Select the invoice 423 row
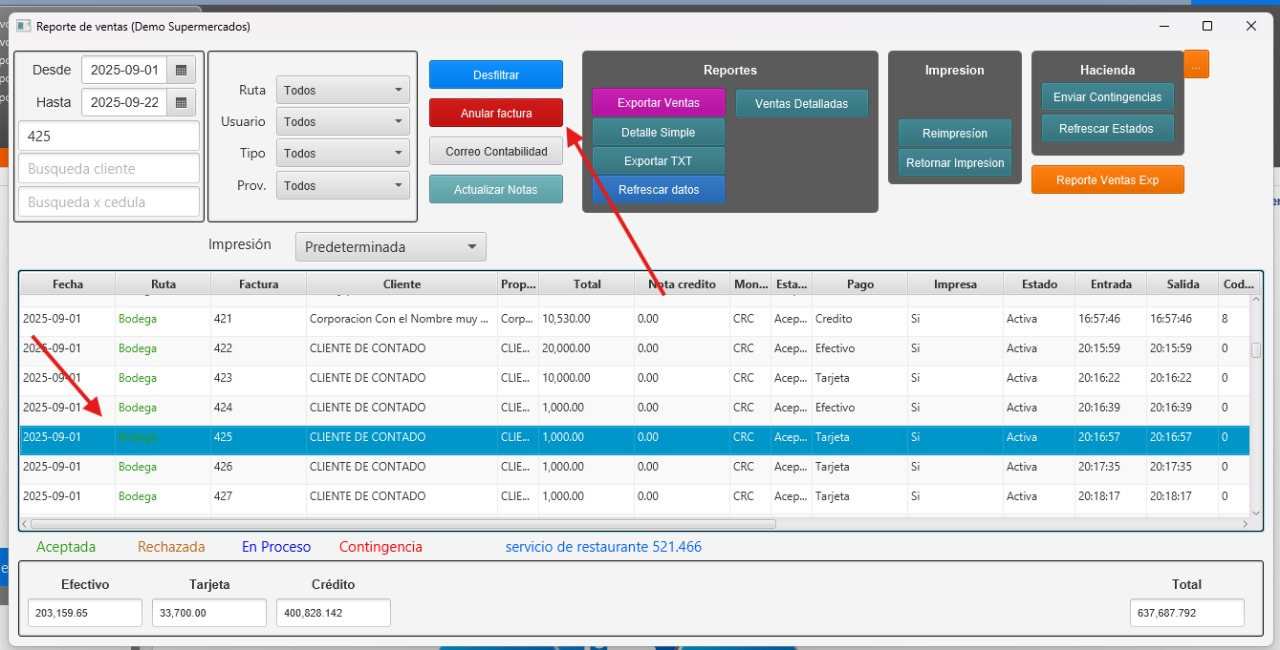 [x=400, y=378]
